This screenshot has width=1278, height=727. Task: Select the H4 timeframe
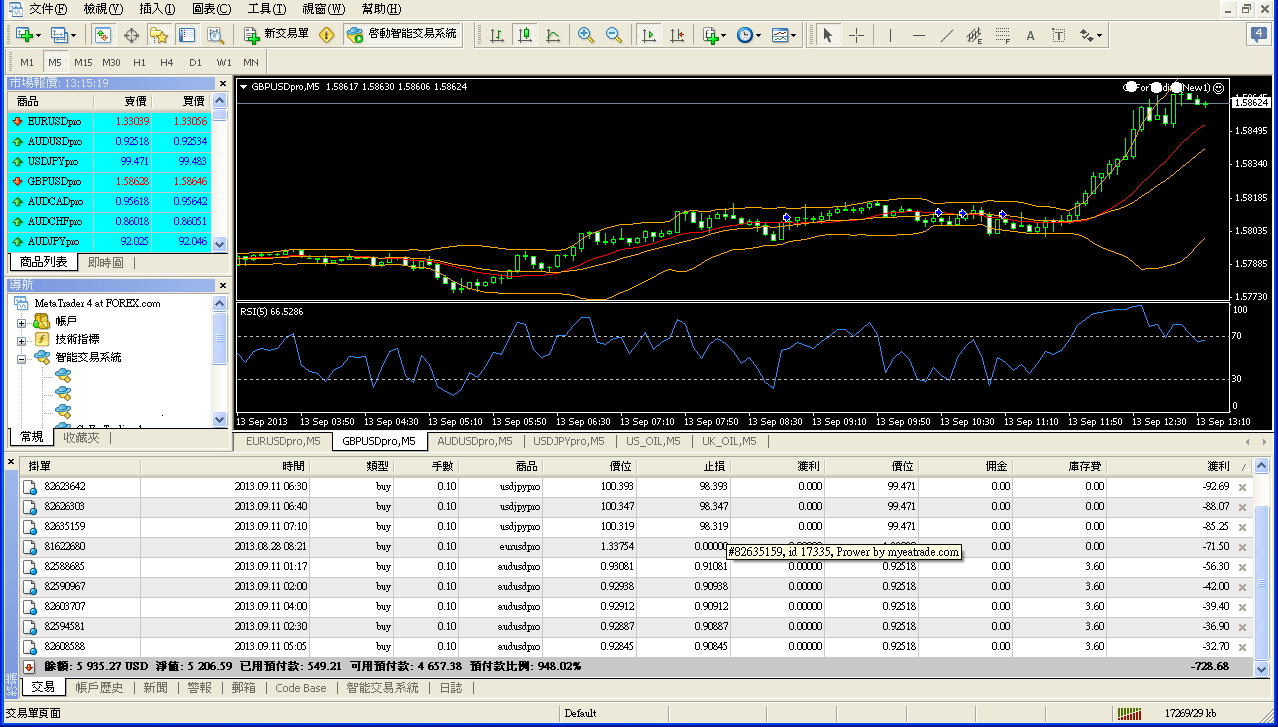coord(167,62)
